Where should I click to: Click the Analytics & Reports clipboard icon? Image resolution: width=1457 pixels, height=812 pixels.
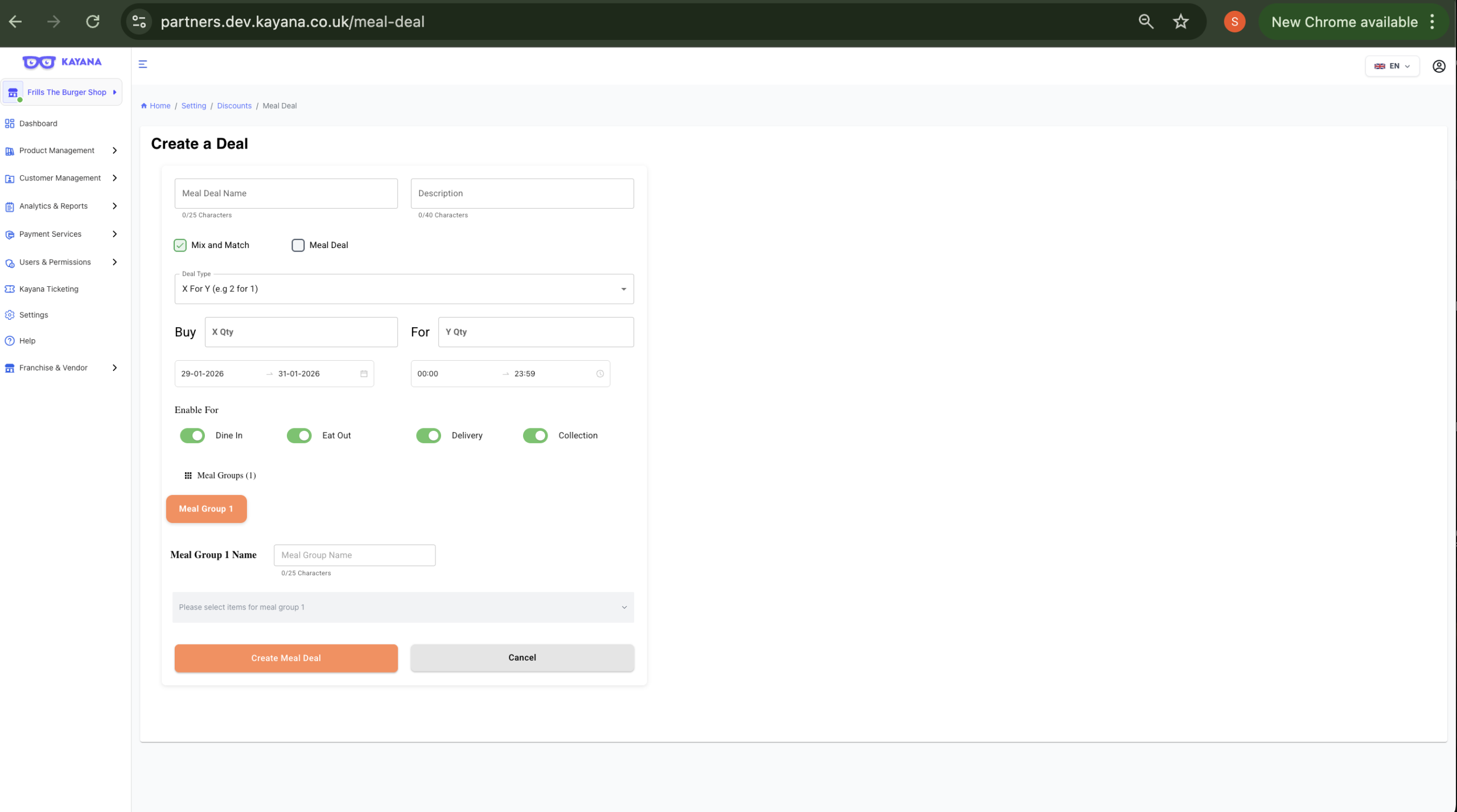coord(10,207)
